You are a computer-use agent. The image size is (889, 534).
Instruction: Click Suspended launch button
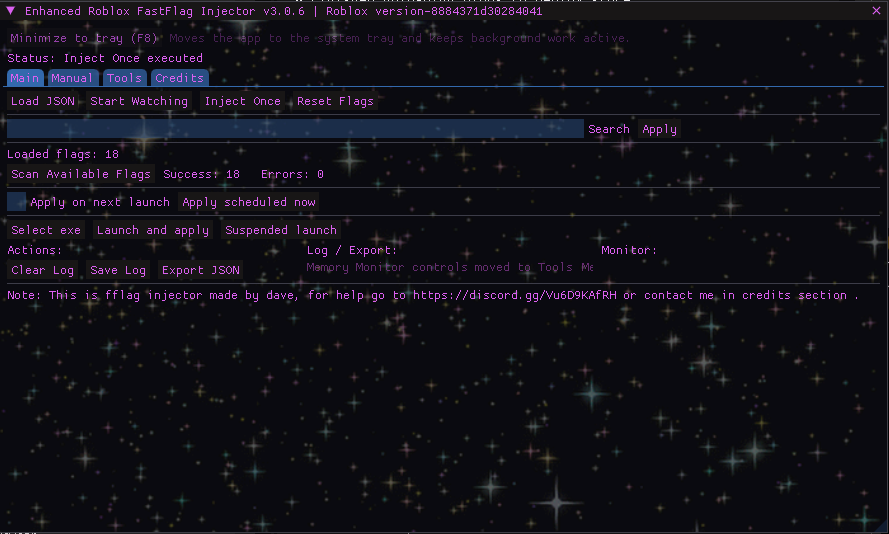pos(281,230)
